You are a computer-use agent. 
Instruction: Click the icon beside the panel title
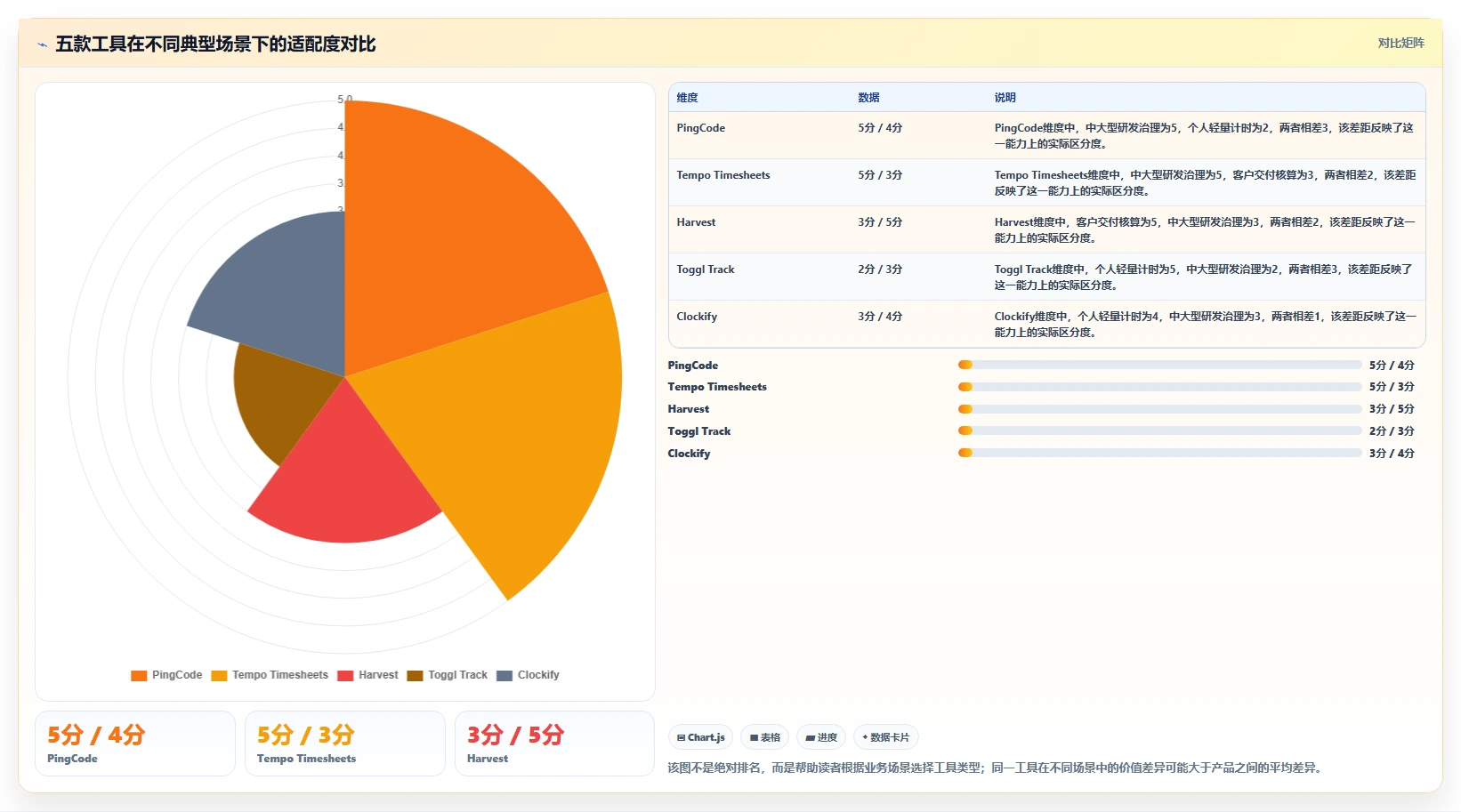42,44
